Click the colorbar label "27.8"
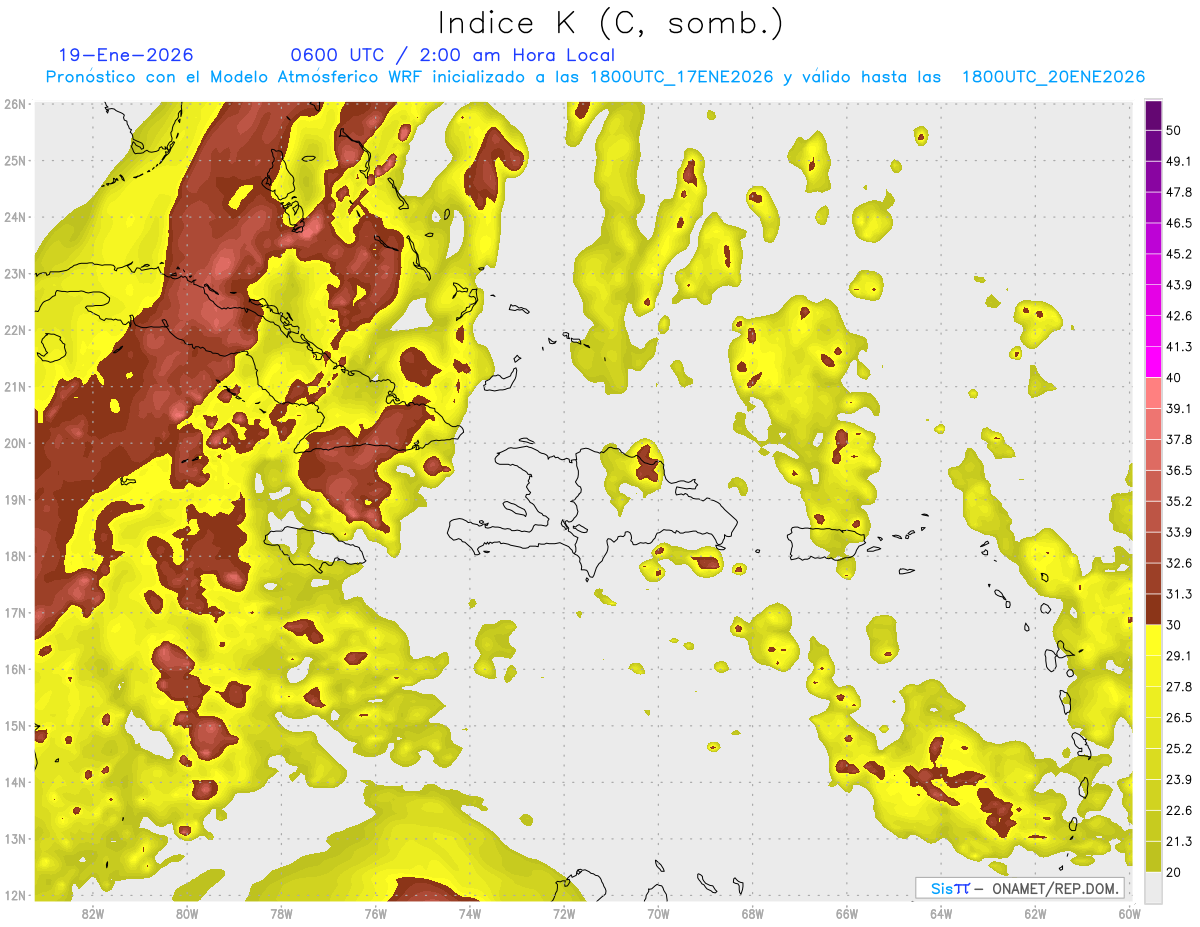 (1179, 687)
